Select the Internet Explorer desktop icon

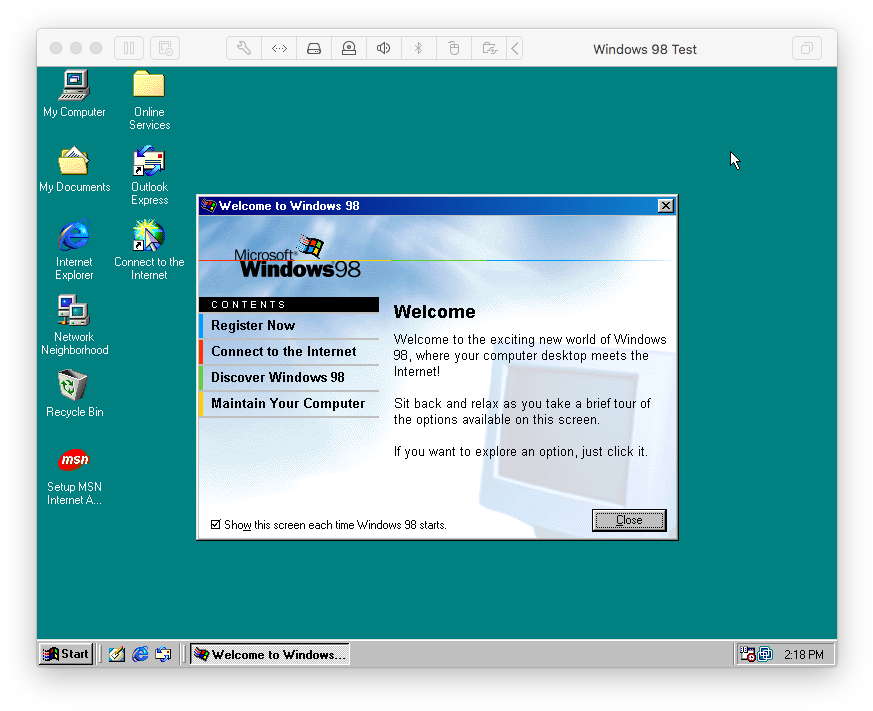click(74, 250)
